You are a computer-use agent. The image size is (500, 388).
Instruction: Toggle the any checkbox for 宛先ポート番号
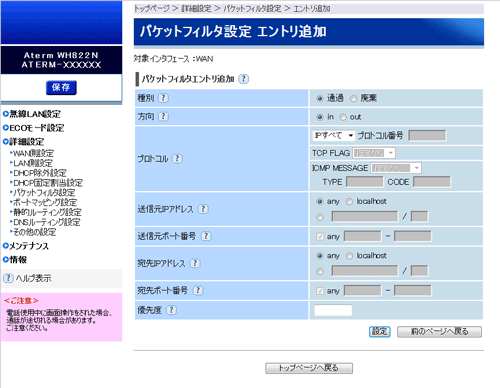[x=320, y=291]
